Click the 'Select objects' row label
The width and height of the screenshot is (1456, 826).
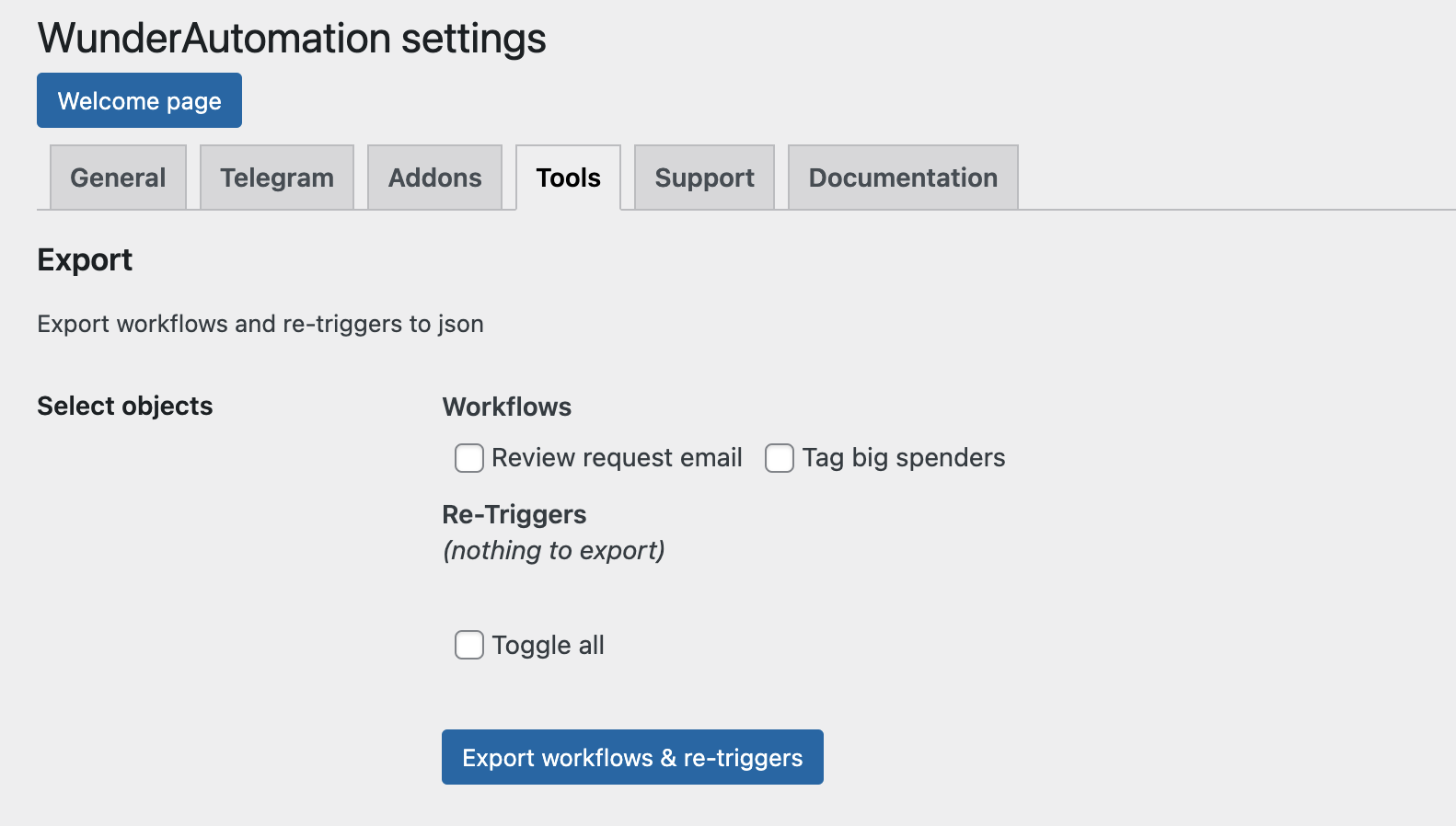pos(125,406)
